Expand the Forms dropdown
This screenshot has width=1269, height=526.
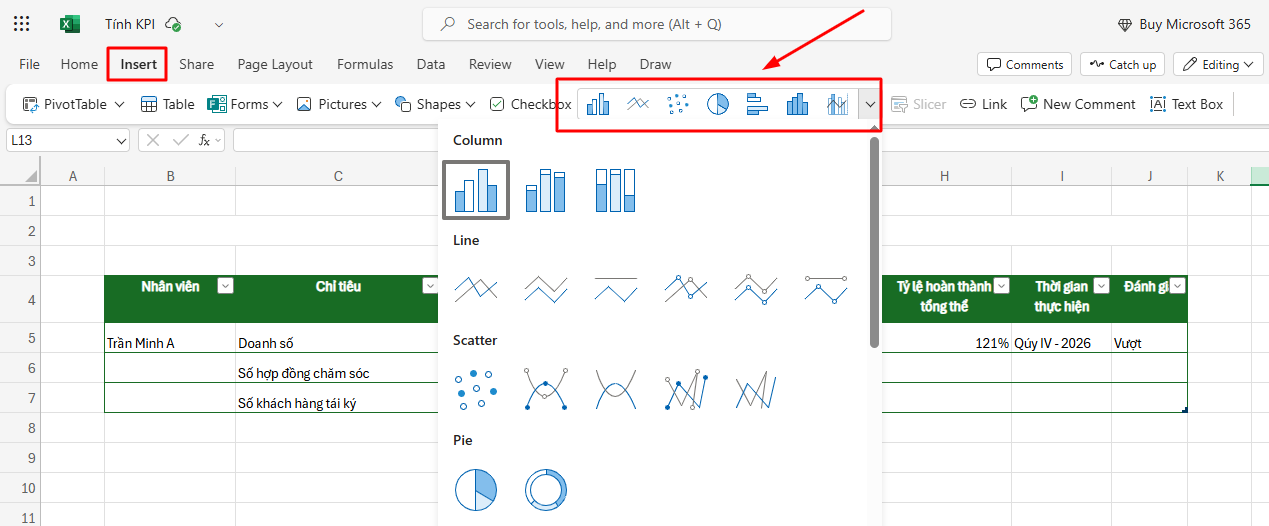(277, 104)
